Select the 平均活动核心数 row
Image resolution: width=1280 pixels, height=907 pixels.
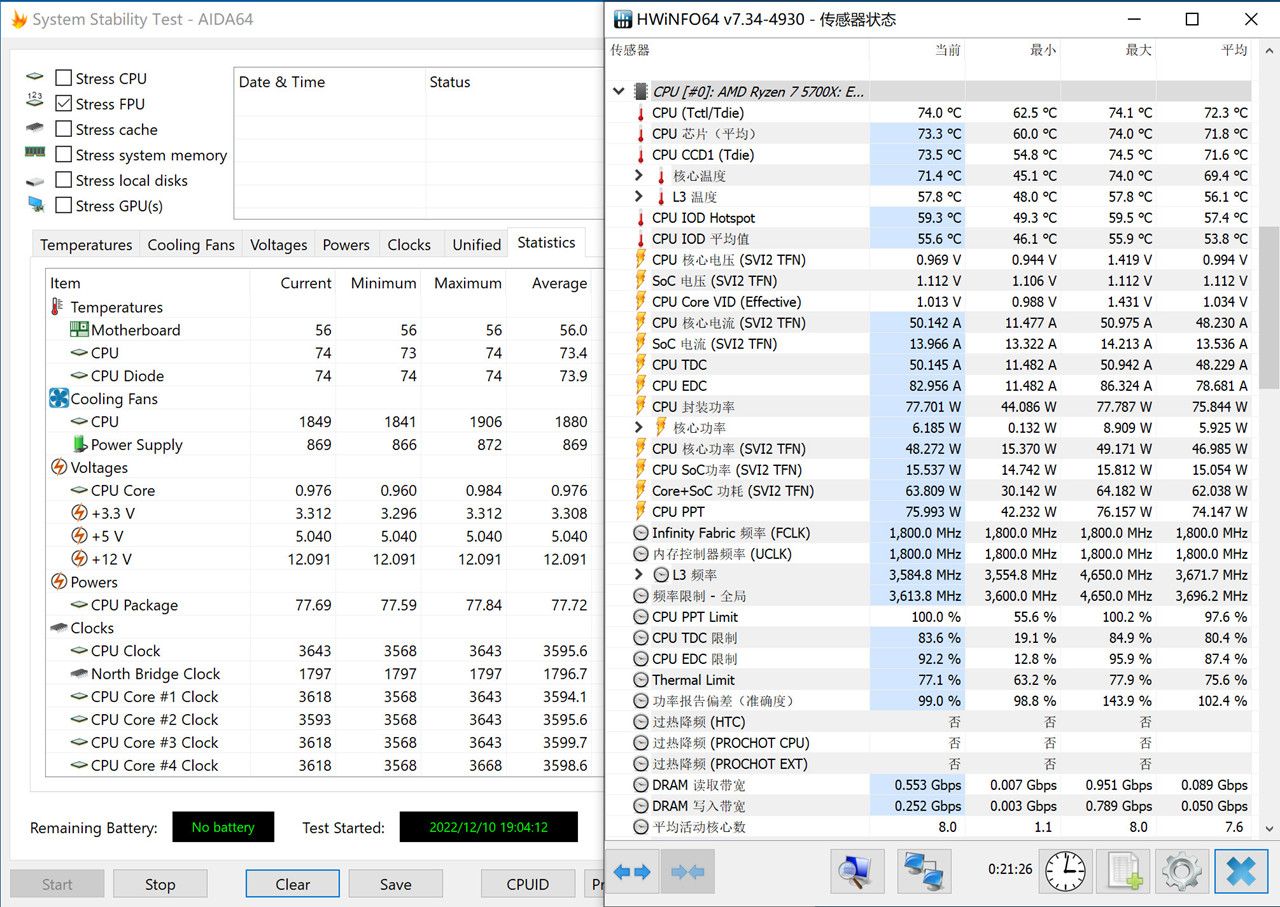tap(929, 827)
